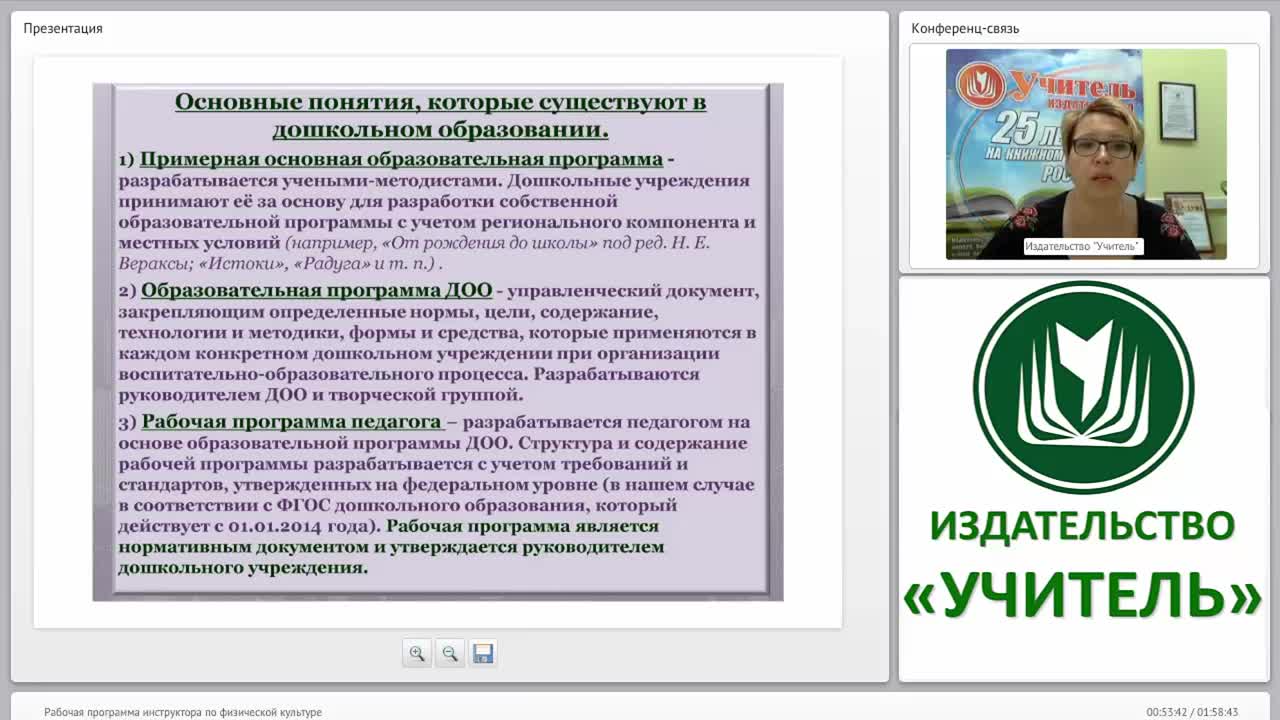This screenshot has width=1280, height=720.
Task: Click the Издательство "Учитель" name label on video
Action: coord(1084,246)
